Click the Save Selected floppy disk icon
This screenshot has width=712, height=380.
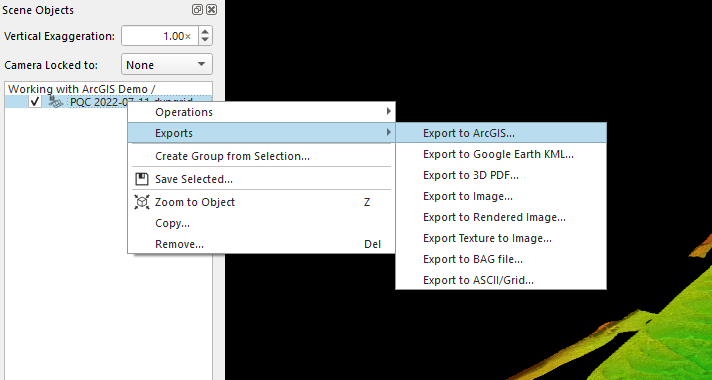142,179
